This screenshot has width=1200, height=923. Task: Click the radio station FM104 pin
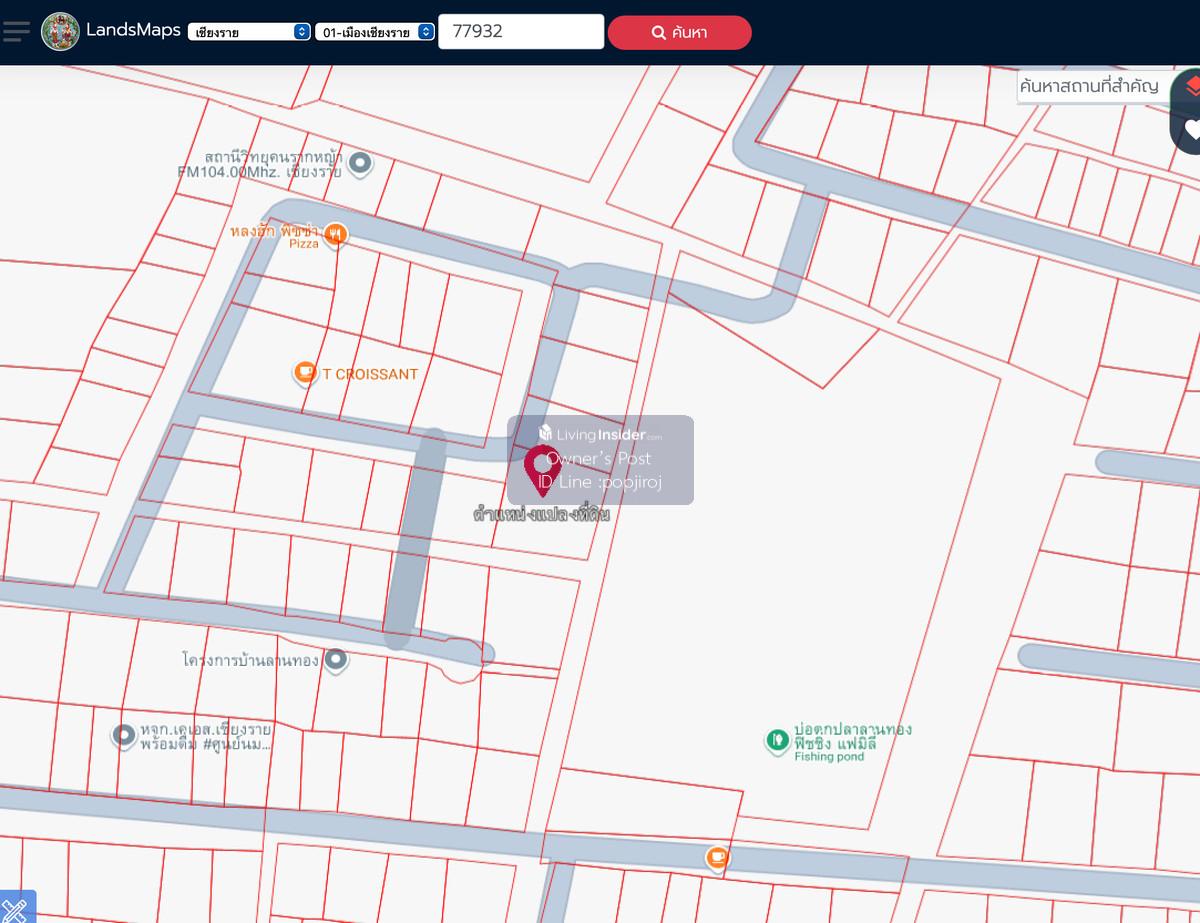pyautogui.click(x=361, y=162)
